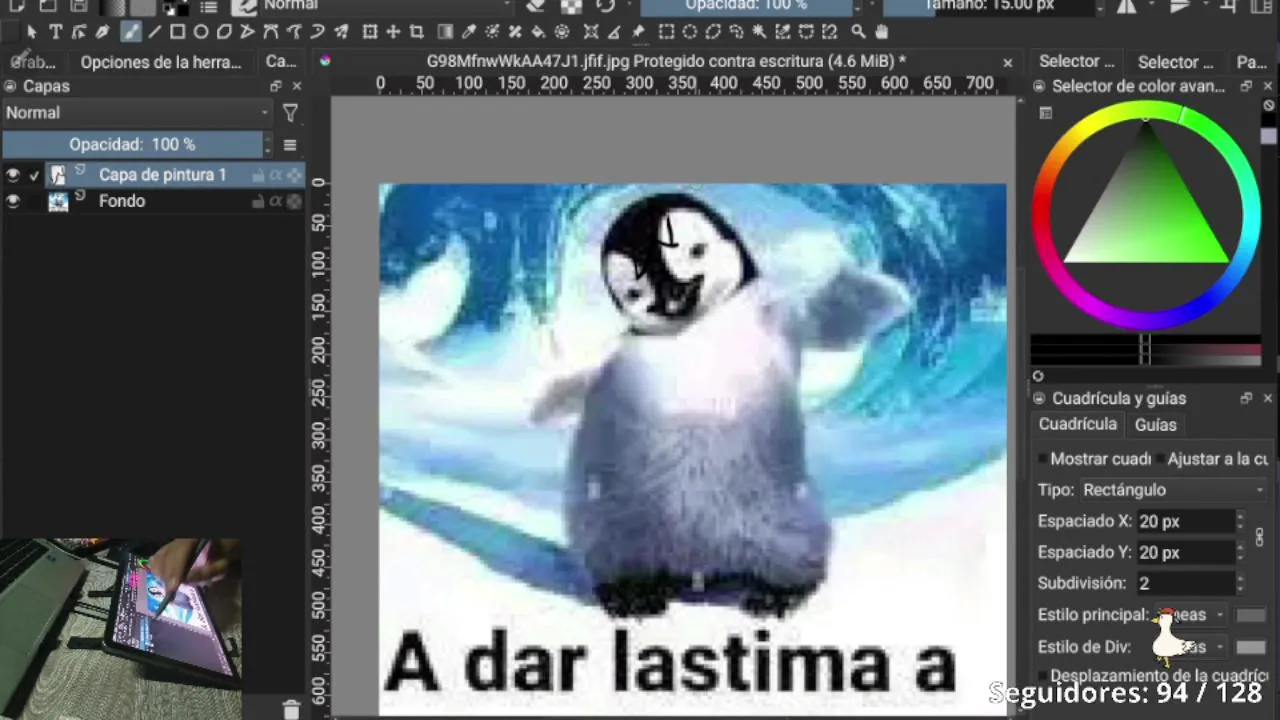This screenshot has width=1280, height=720.
Task: Select the Polyline tool
Action: click(x=246, y=32)
